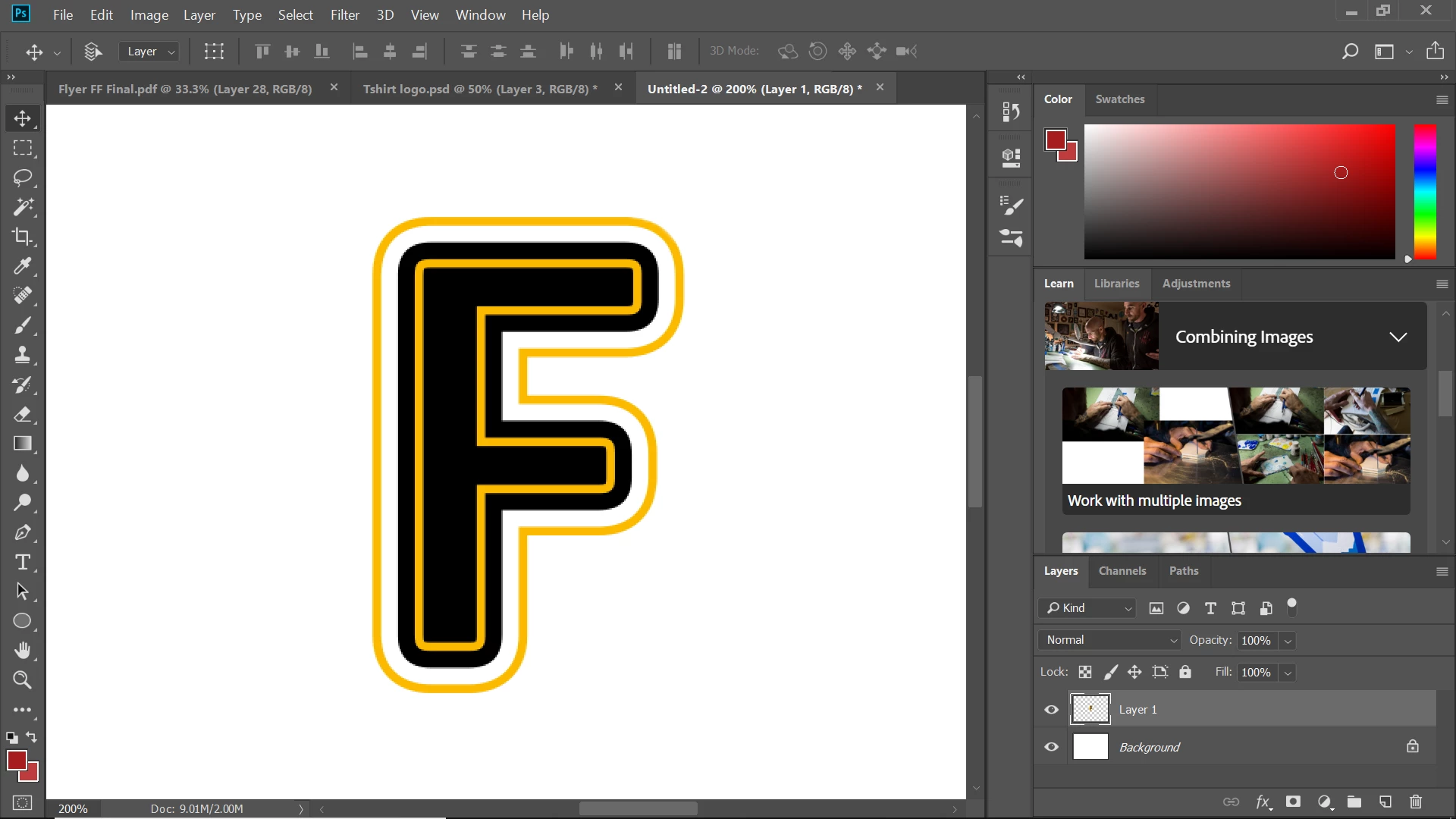This screenshot has width=1456, height=819.
Task: Open the Normal blend mode dropdown
Action: [x=1109, y=640]
